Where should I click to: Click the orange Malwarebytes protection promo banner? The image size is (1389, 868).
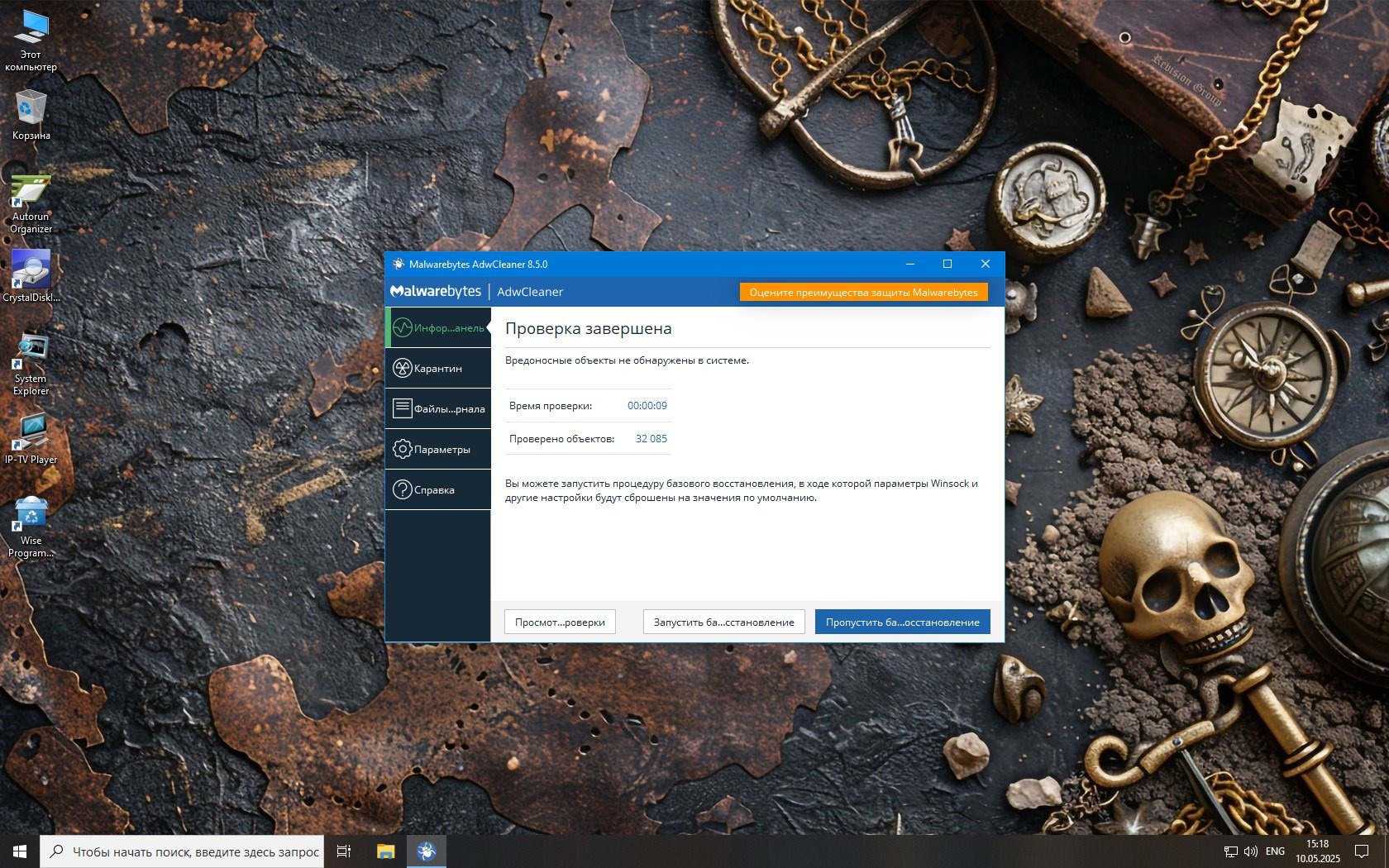click(x=863, y=292)
